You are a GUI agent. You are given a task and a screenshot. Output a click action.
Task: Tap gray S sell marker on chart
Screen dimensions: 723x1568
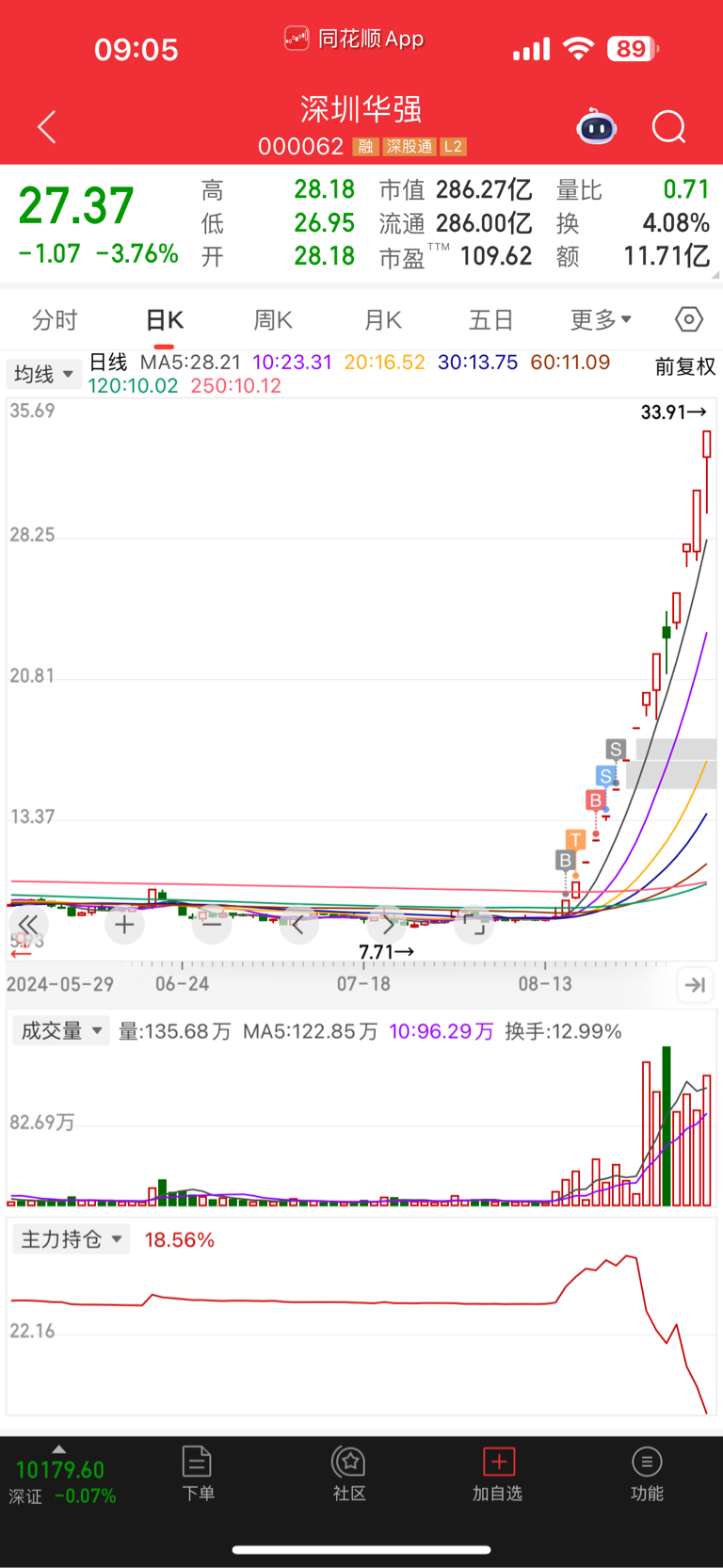point(616,750)
